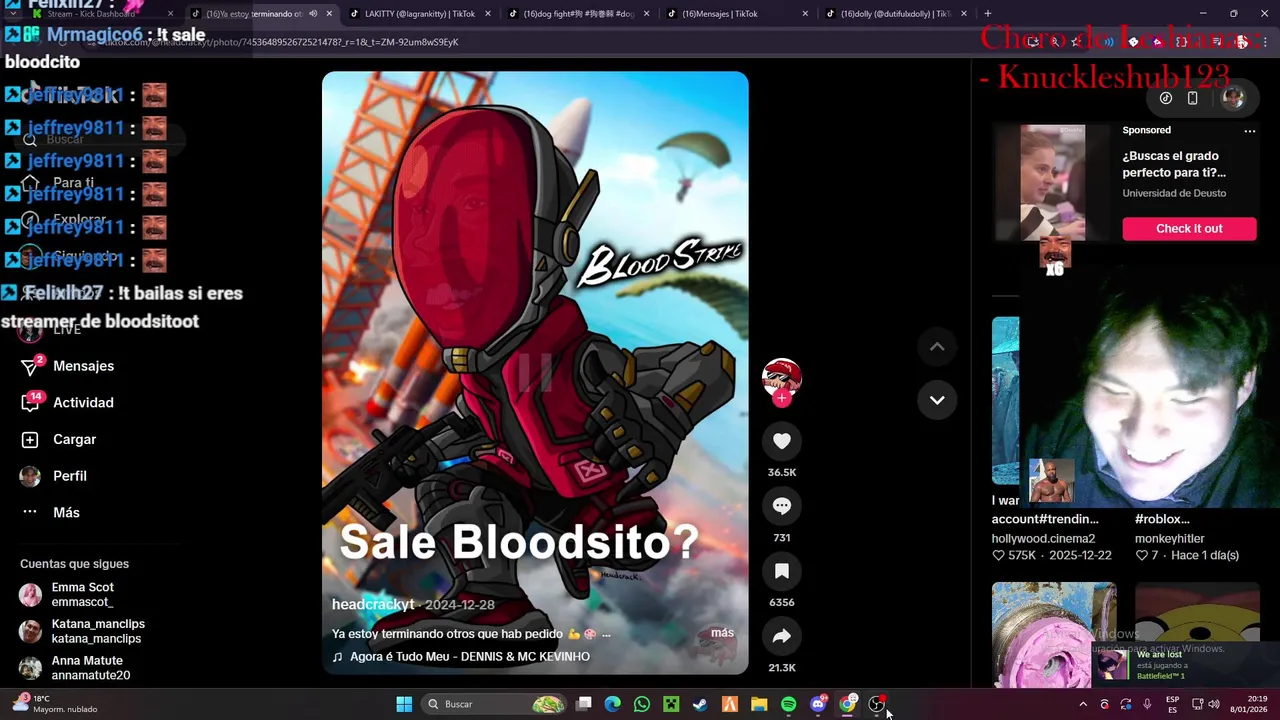
Task: Click headcrackyt username on video
Action: pyautogui.click(x=373, y=605)
